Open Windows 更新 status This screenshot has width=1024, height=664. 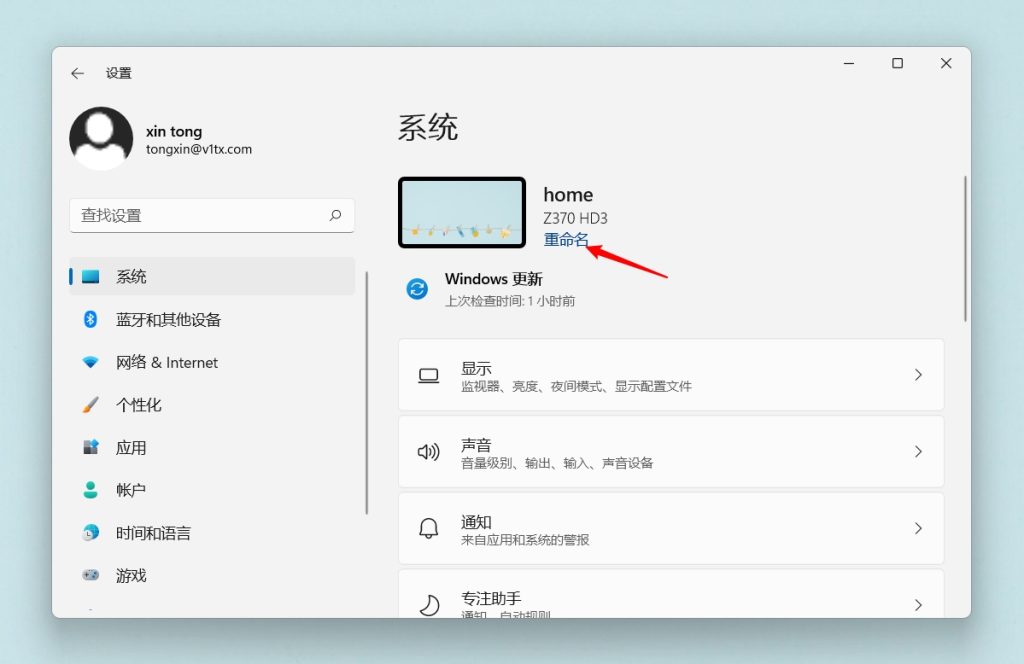491,289
